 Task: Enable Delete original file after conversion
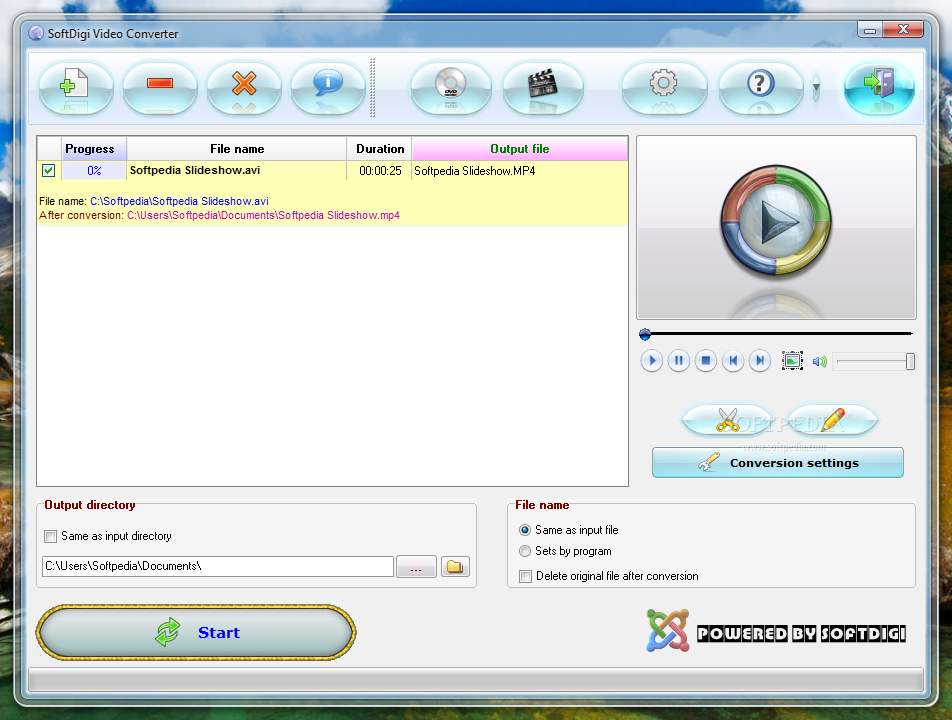click(x=525, y=576)
